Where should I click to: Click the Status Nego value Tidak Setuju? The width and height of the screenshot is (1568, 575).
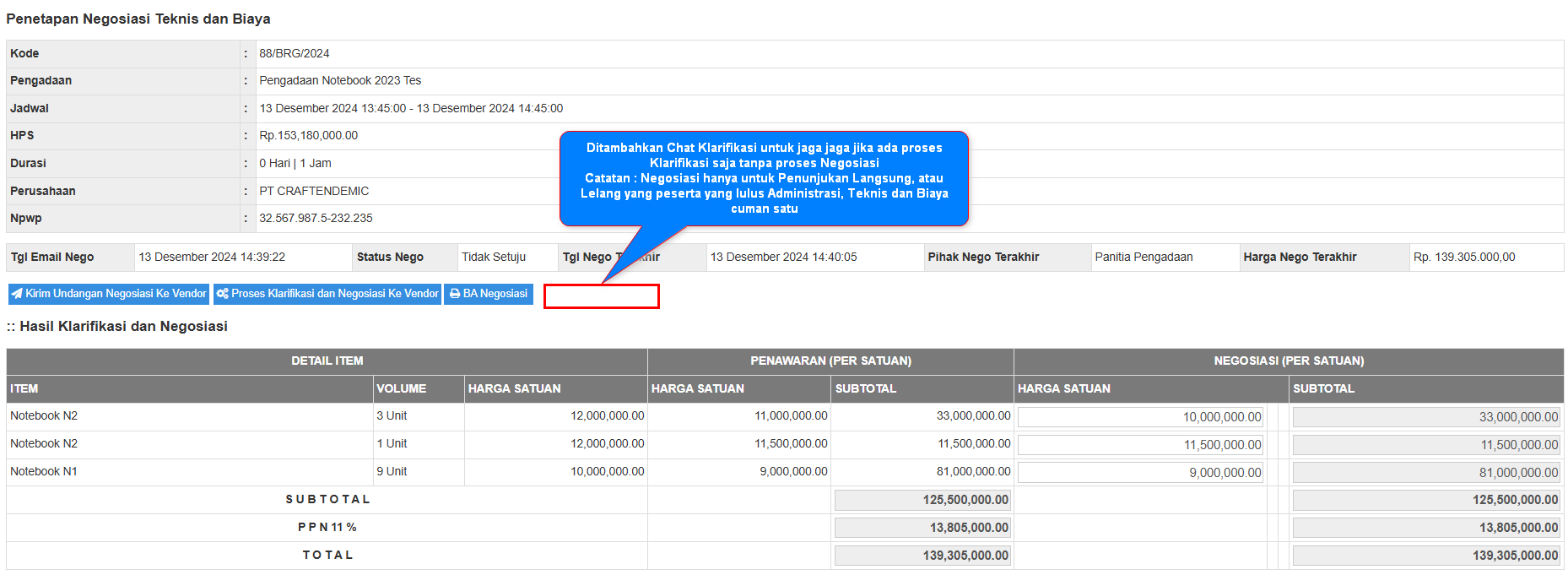click(494, 258)
